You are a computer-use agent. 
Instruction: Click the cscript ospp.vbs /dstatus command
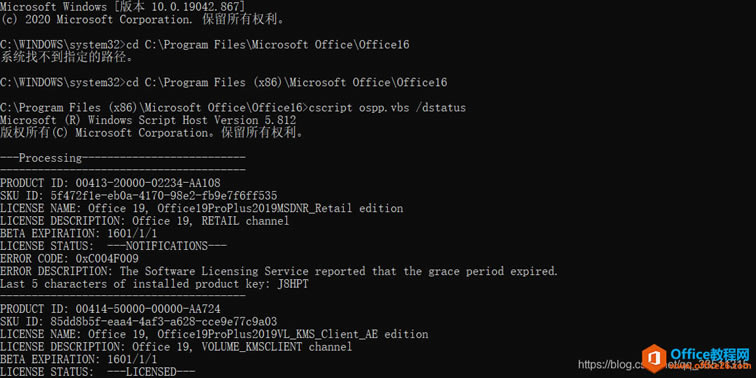387,108
